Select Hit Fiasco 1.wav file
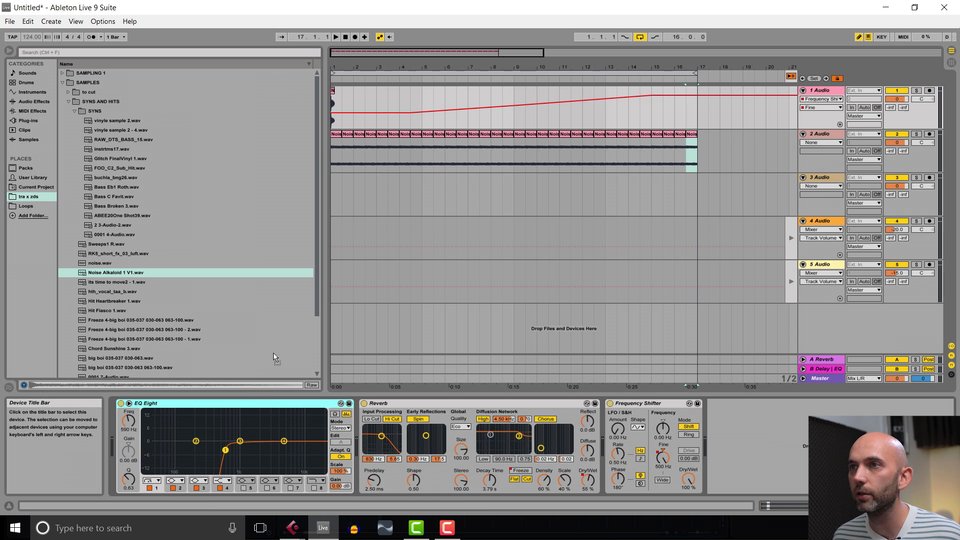The height and width of the screenshot is (540, 960). [x=106, y=310]
